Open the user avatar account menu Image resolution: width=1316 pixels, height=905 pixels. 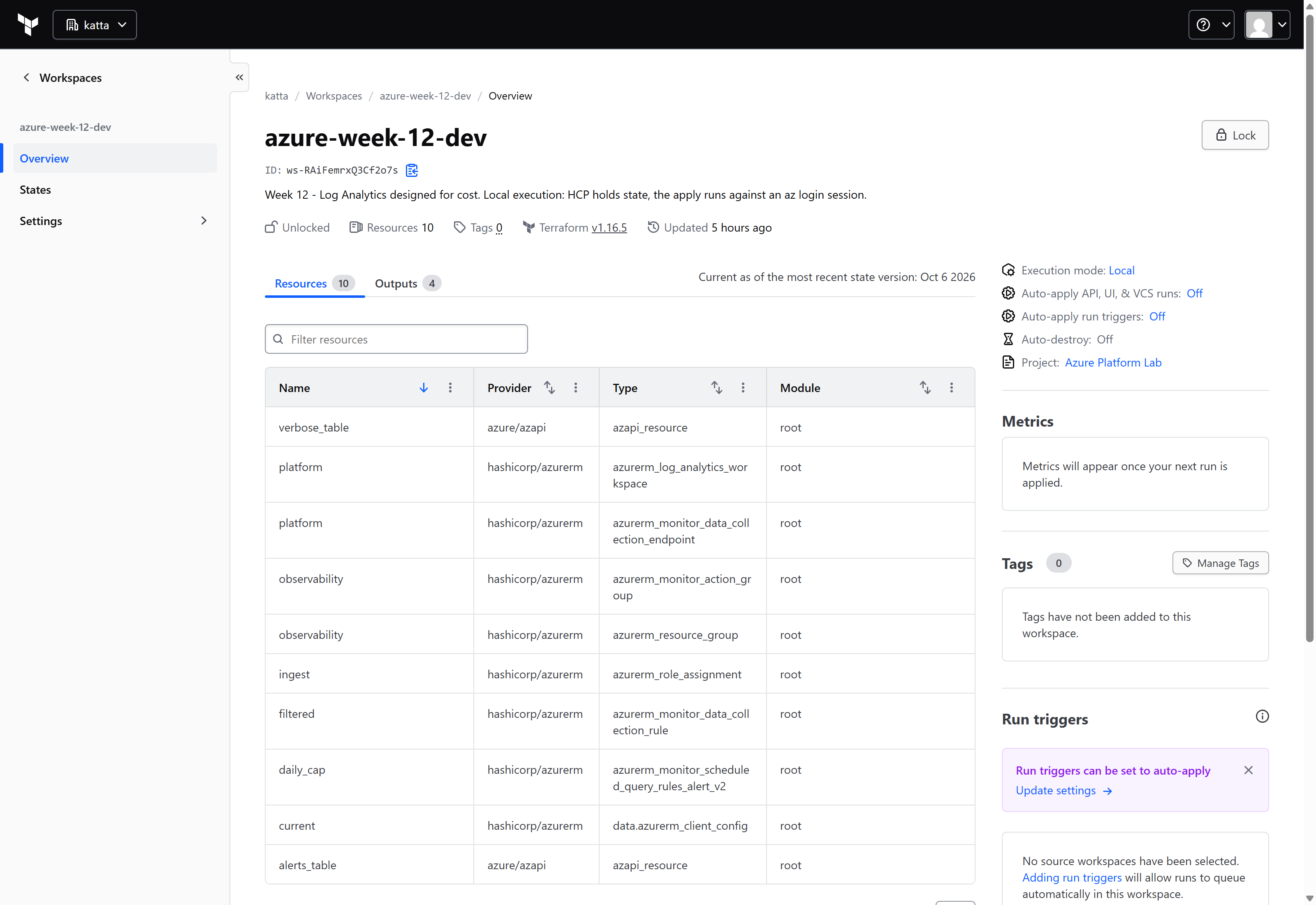1267,24
